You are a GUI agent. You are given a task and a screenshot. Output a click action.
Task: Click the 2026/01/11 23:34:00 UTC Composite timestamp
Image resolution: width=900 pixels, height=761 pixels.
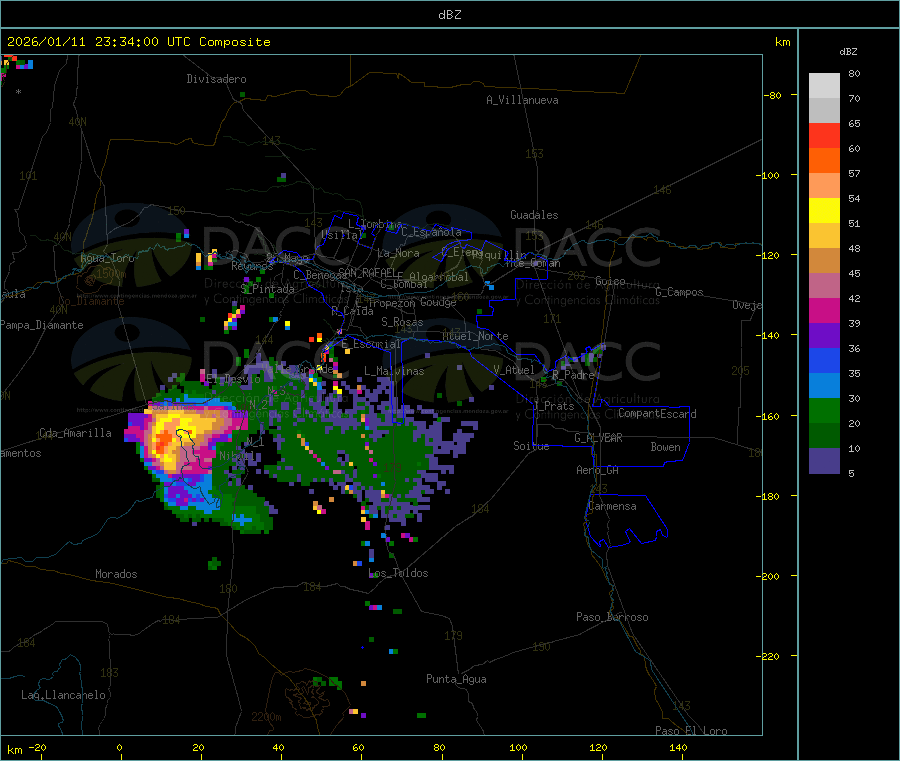[x=138, y=42]
